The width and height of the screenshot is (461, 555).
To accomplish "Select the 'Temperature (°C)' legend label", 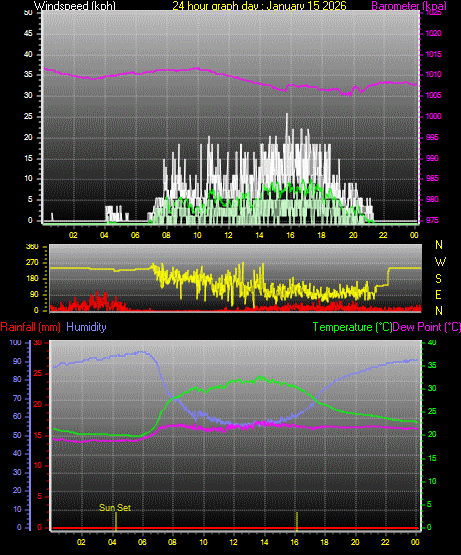I will 353,327.
